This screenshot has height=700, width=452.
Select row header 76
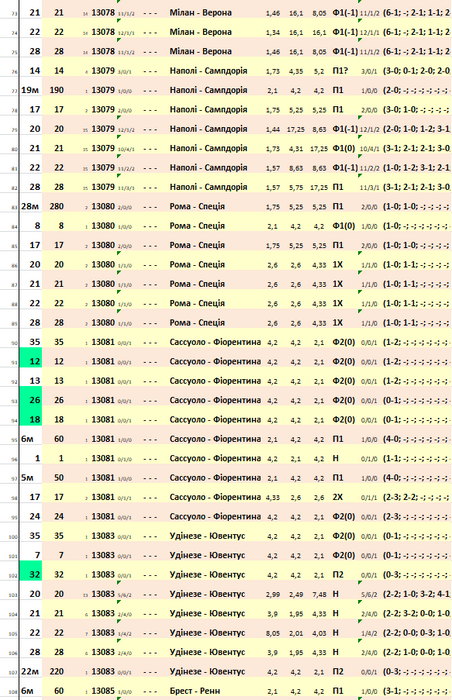coord(13,72)
